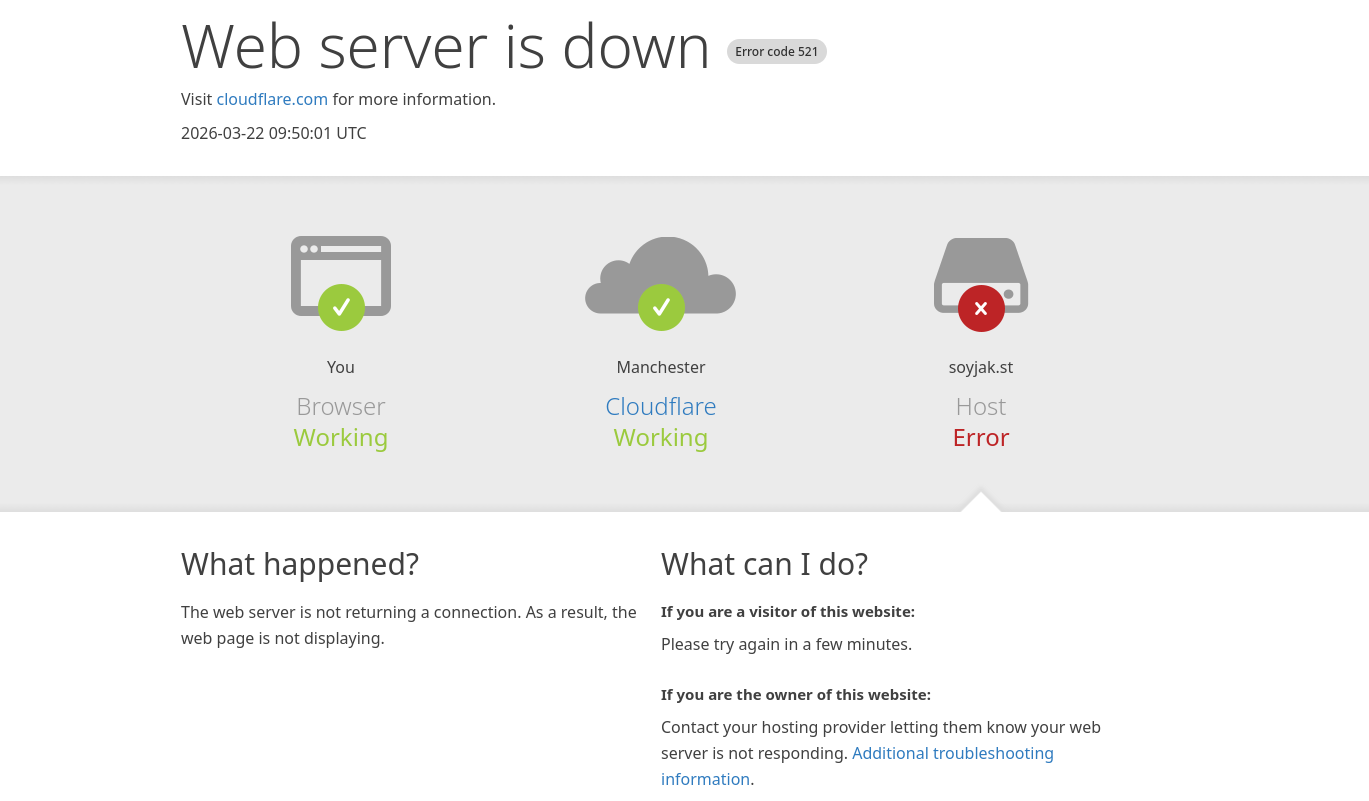Click 'The web server is not returning a connection' paragraph

coord(409,625)
